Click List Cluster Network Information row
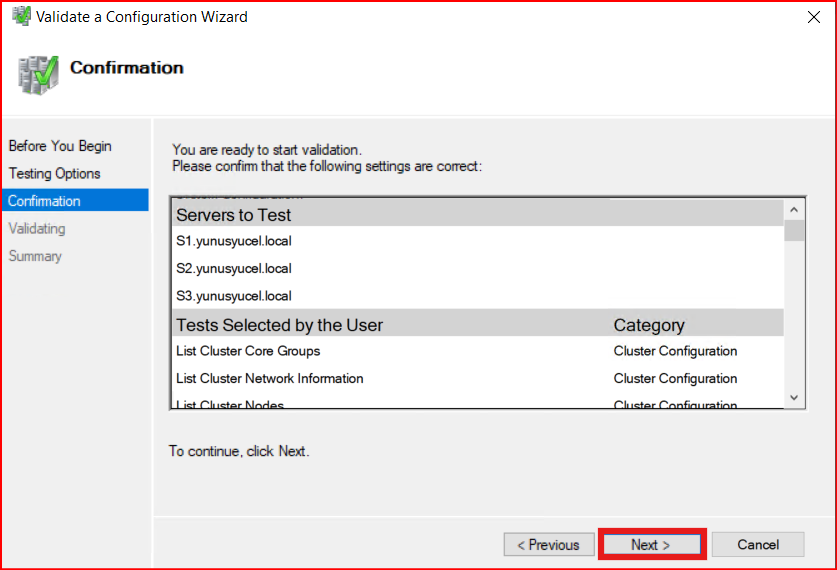This screenshot has width=837, height=570. tap(270, 378)
